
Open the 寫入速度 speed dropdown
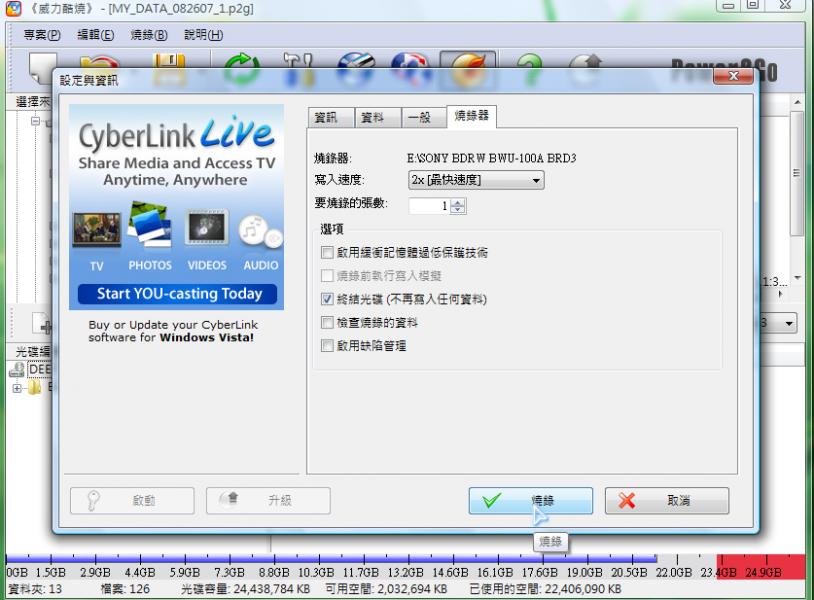pos(476,181)
